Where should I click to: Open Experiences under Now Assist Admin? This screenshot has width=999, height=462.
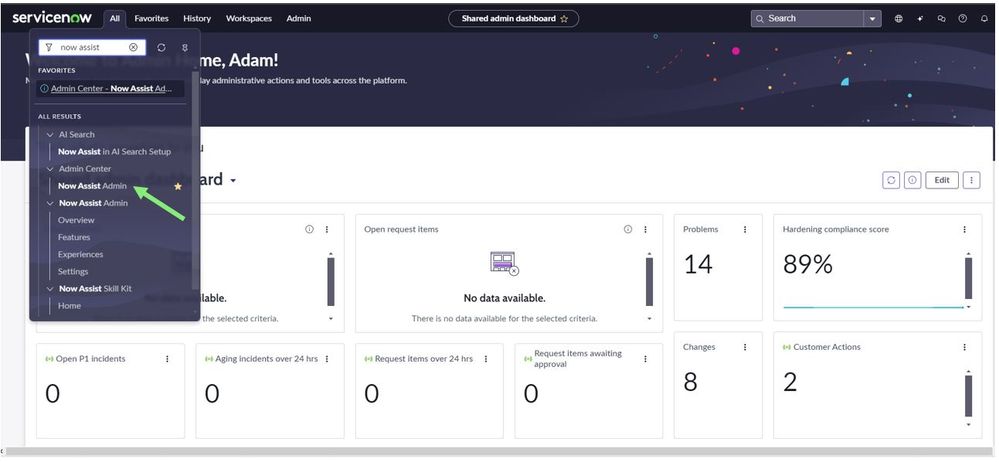pos(80,254)
